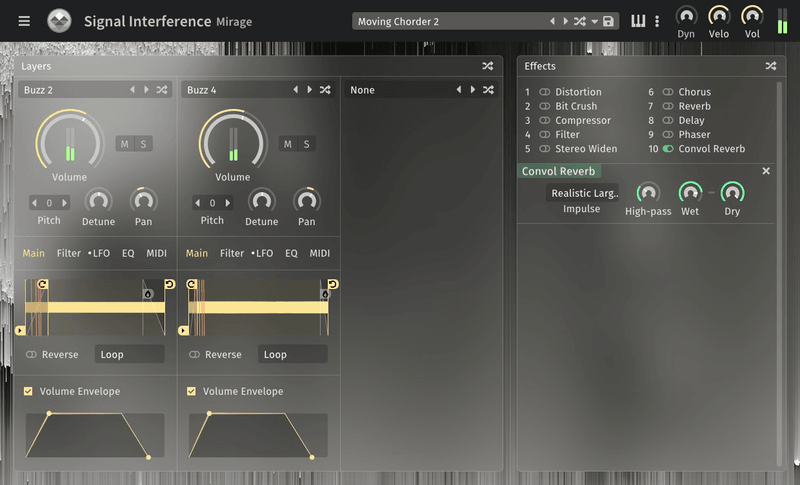Open the EQ tab in Buzz 4
The height and width of the screenshot is (485, 800).
pos(291,253)
